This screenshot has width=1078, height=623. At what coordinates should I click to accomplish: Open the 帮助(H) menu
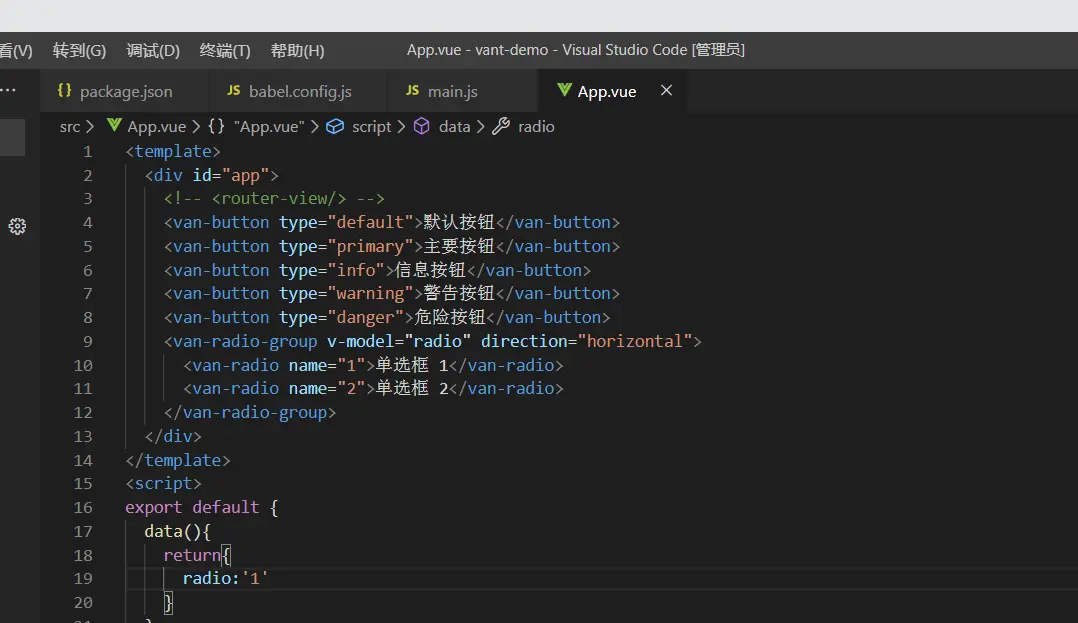[297, 51]
